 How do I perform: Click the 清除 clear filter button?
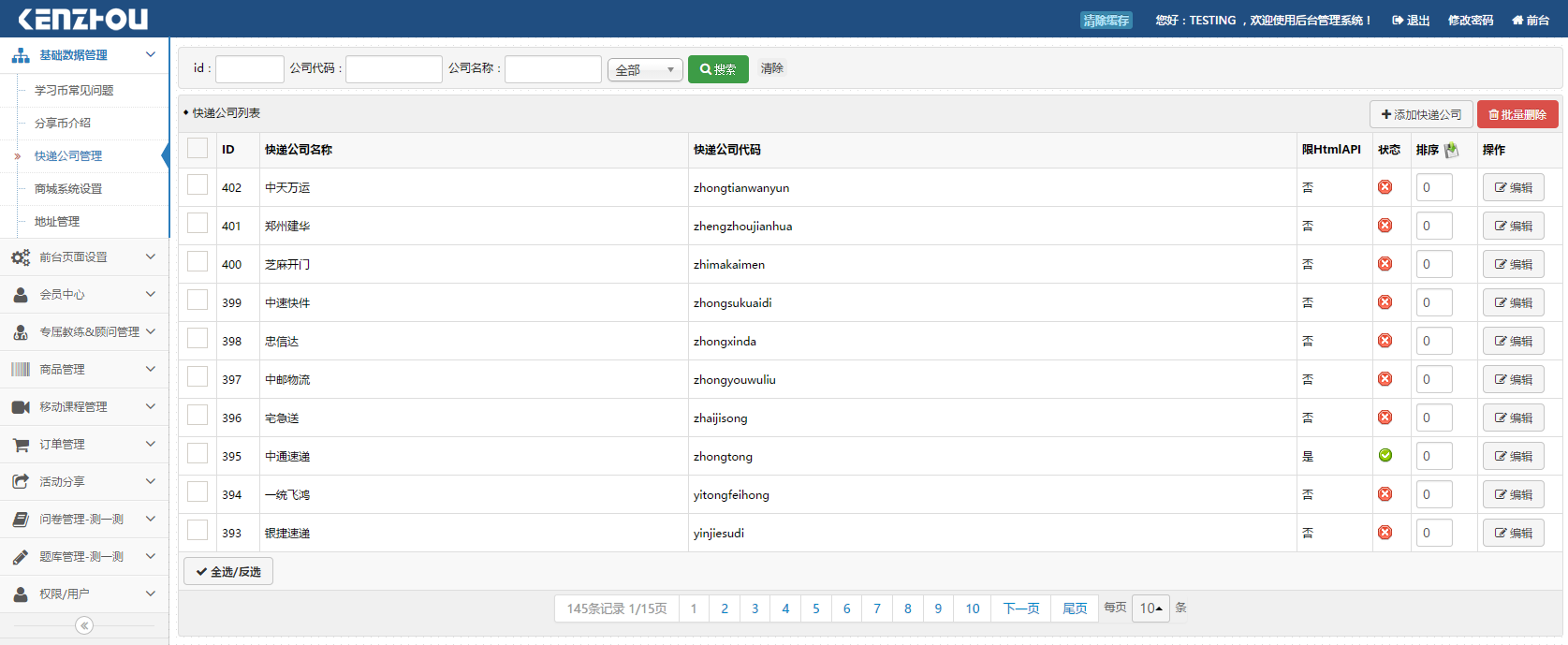point(772,68)
